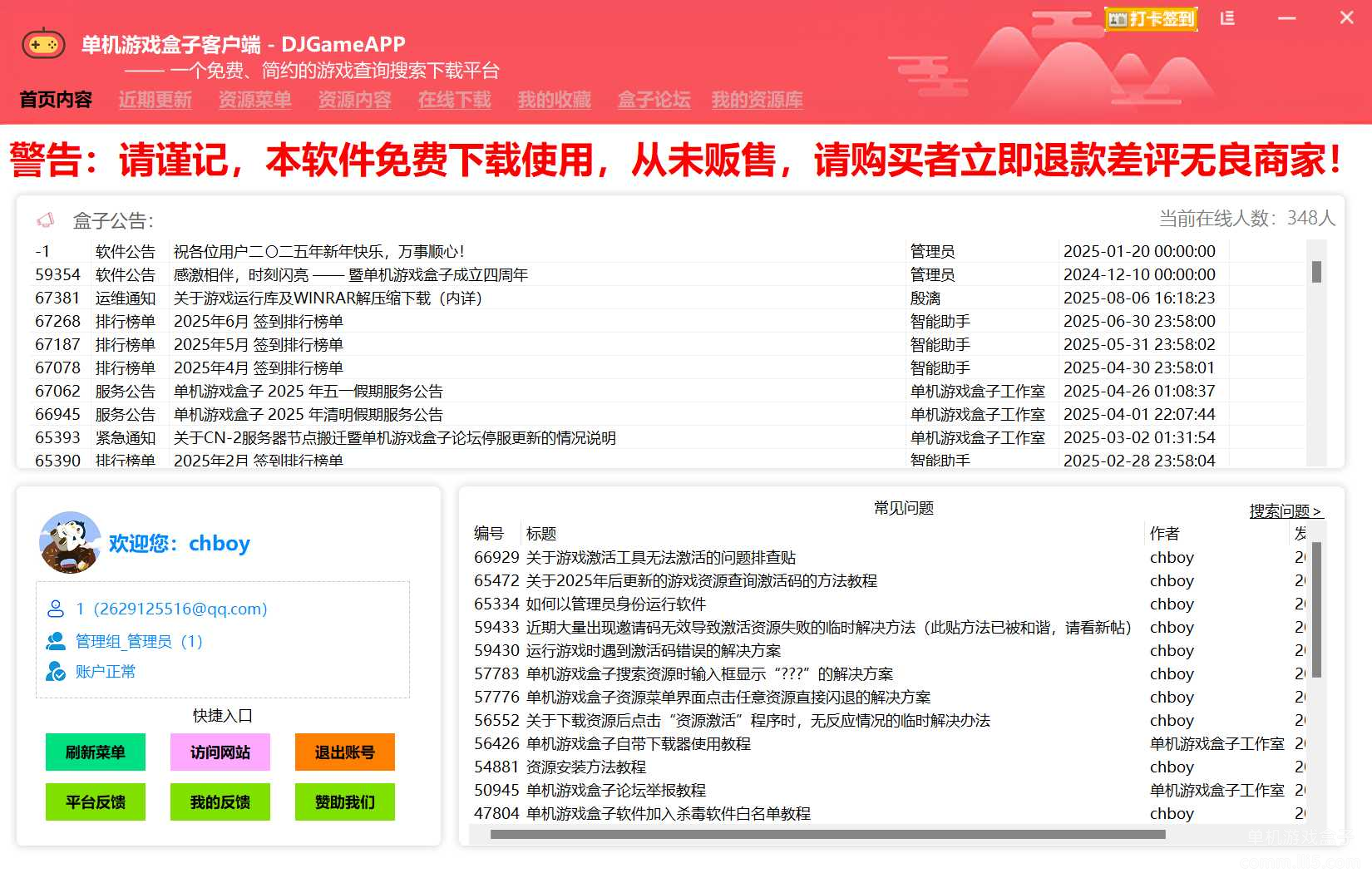
Task: Open the list menu icon beside check-in
Action: pos(1227,18)
